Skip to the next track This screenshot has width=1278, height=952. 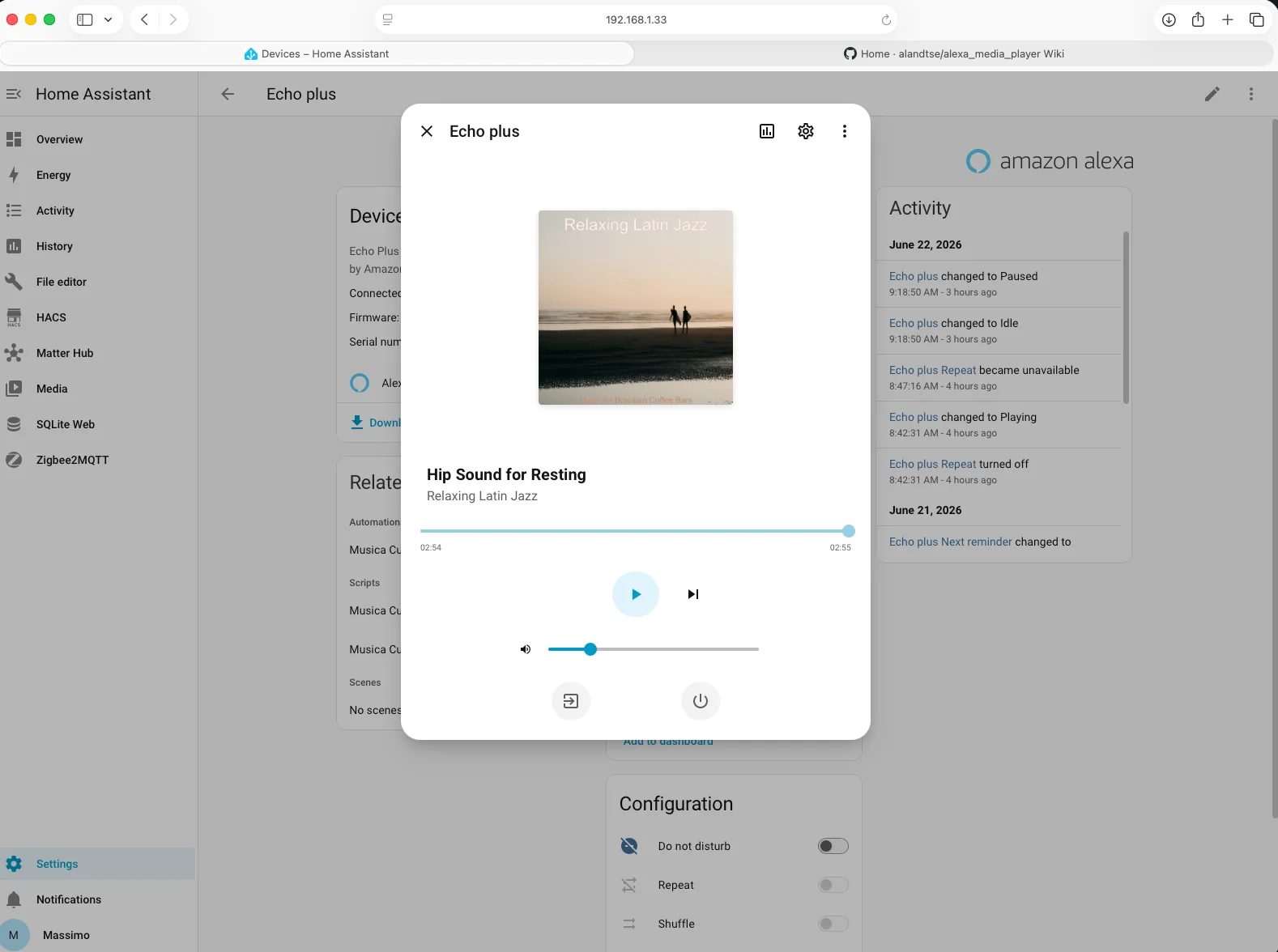click(x=693, y=594)
